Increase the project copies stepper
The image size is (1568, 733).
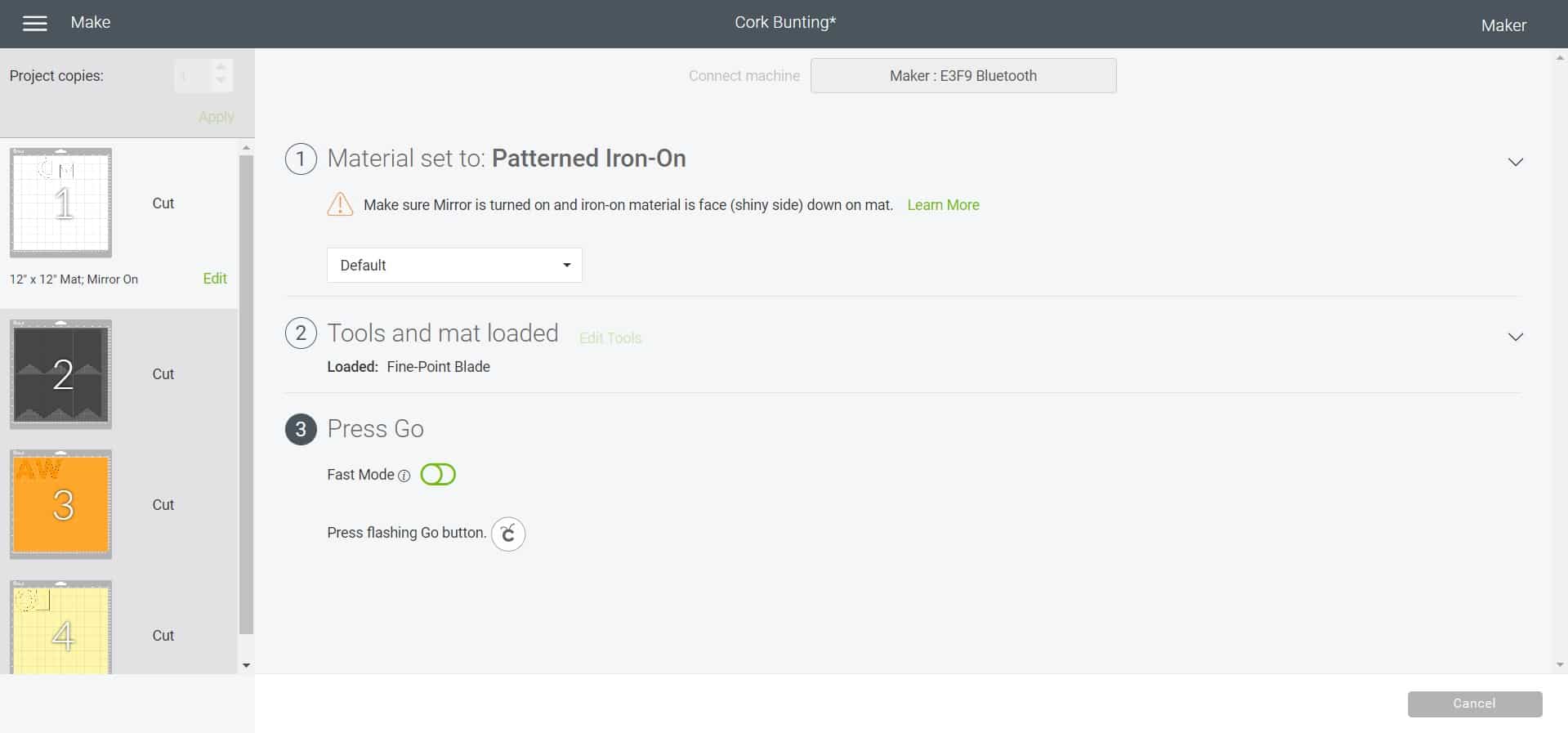[x=221, y=68]
